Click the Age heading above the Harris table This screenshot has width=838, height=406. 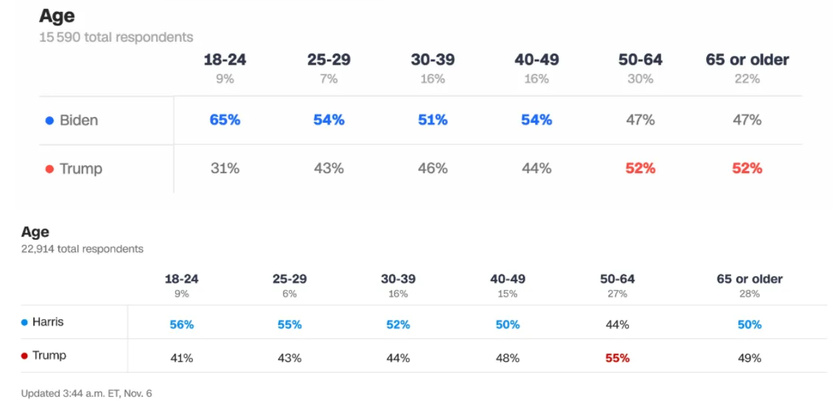[x=35, y=232]
